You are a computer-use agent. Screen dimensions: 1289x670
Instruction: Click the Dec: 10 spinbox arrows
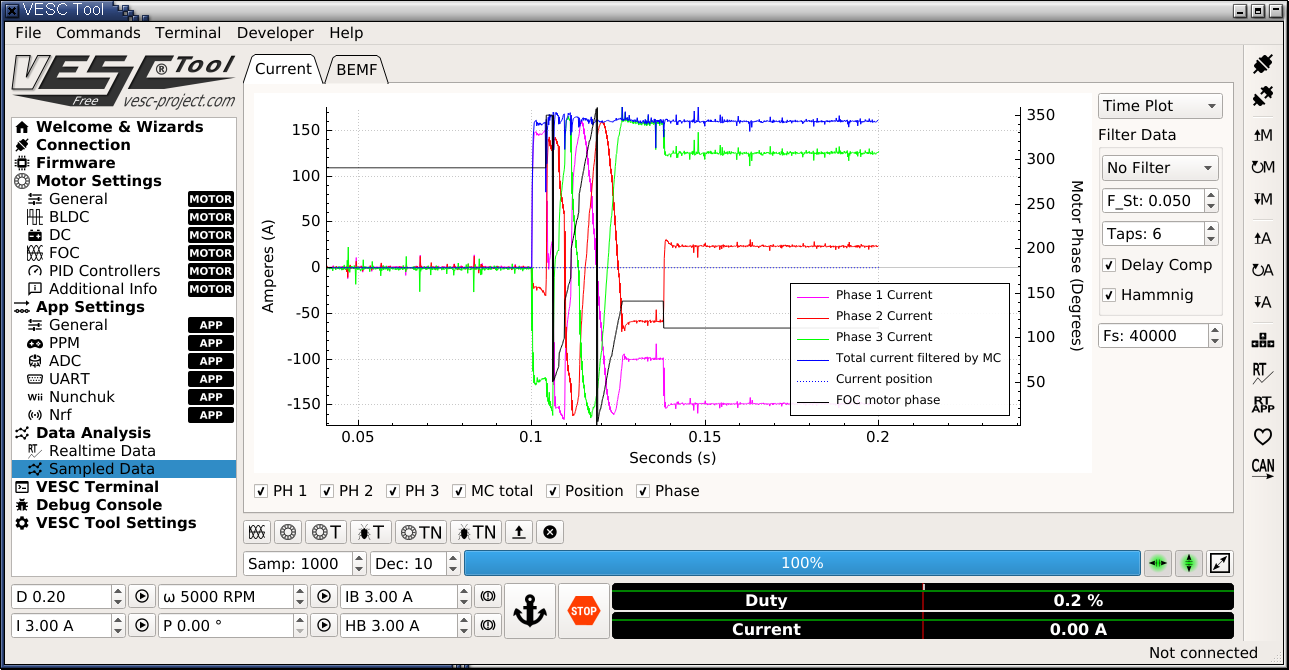coord(453,564)
